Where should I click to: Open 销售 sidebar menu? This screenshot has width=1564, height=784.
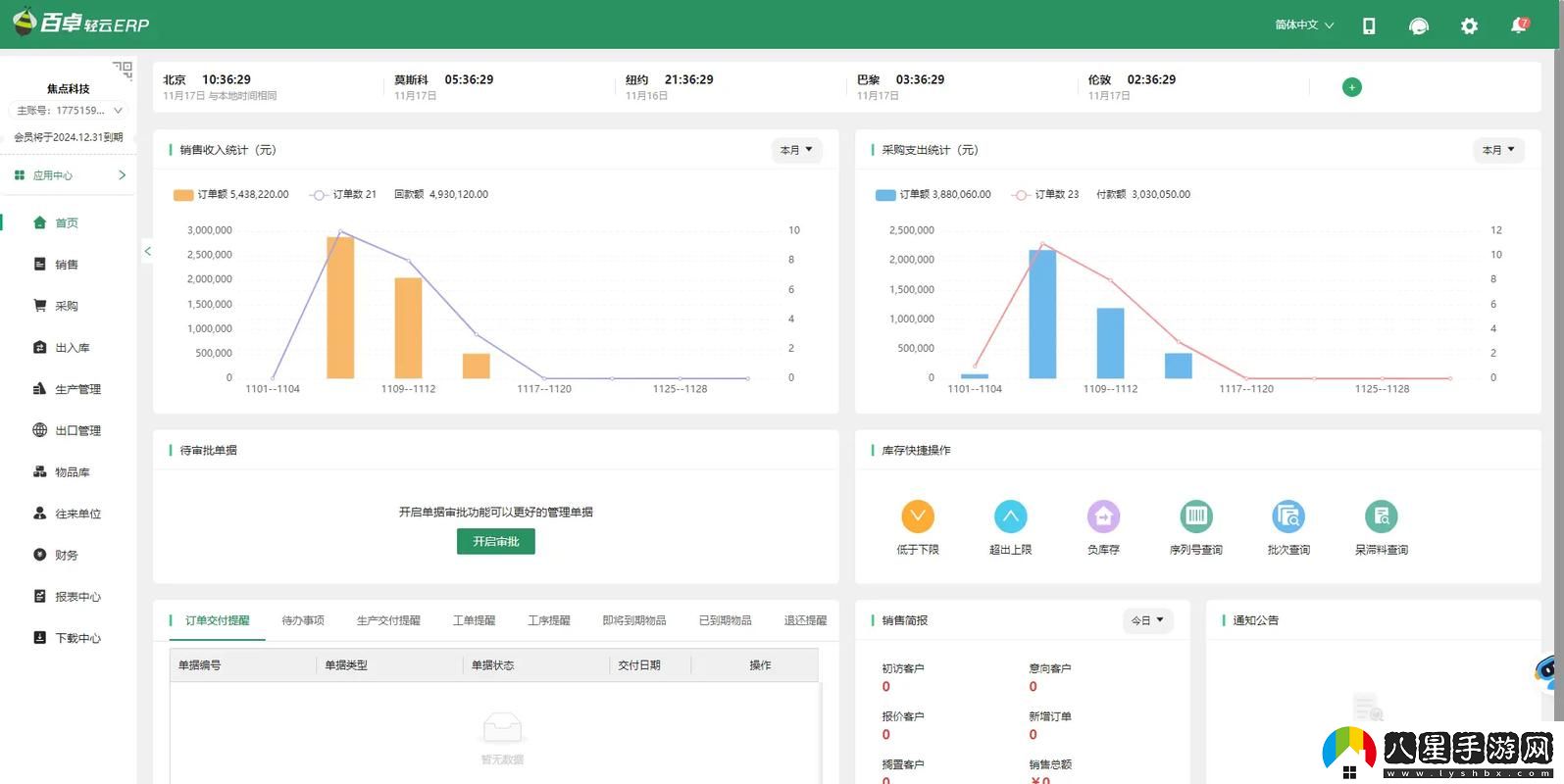pyautogui.click(x=68, y=265)
